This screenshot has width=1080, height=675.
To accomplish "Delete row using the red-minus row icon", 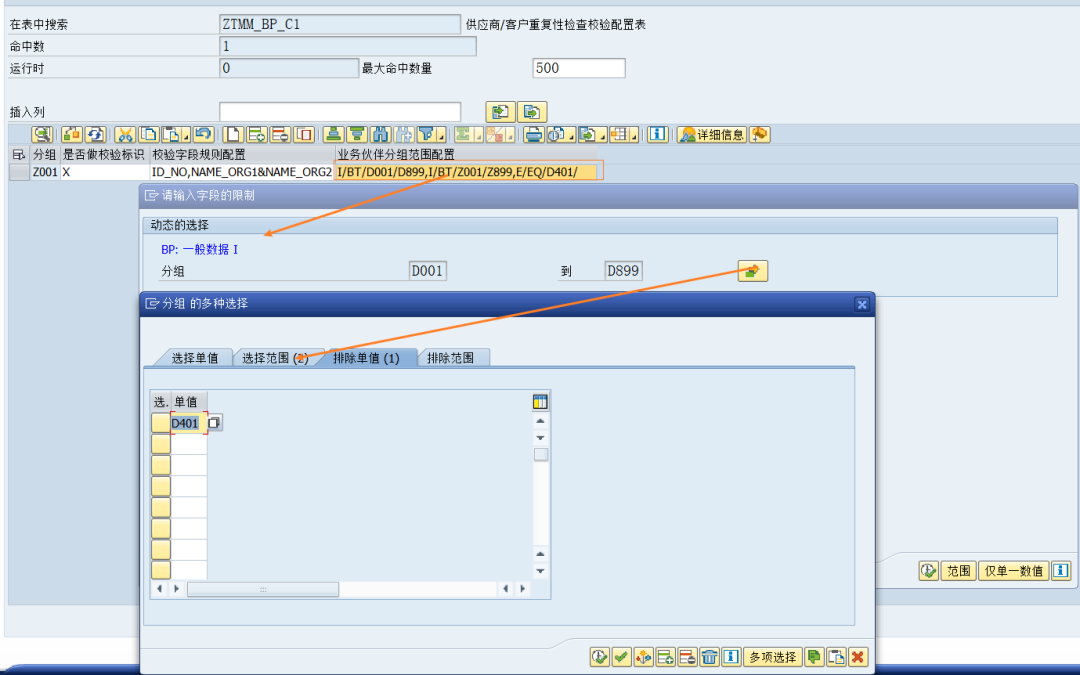I will coord(280,134).
